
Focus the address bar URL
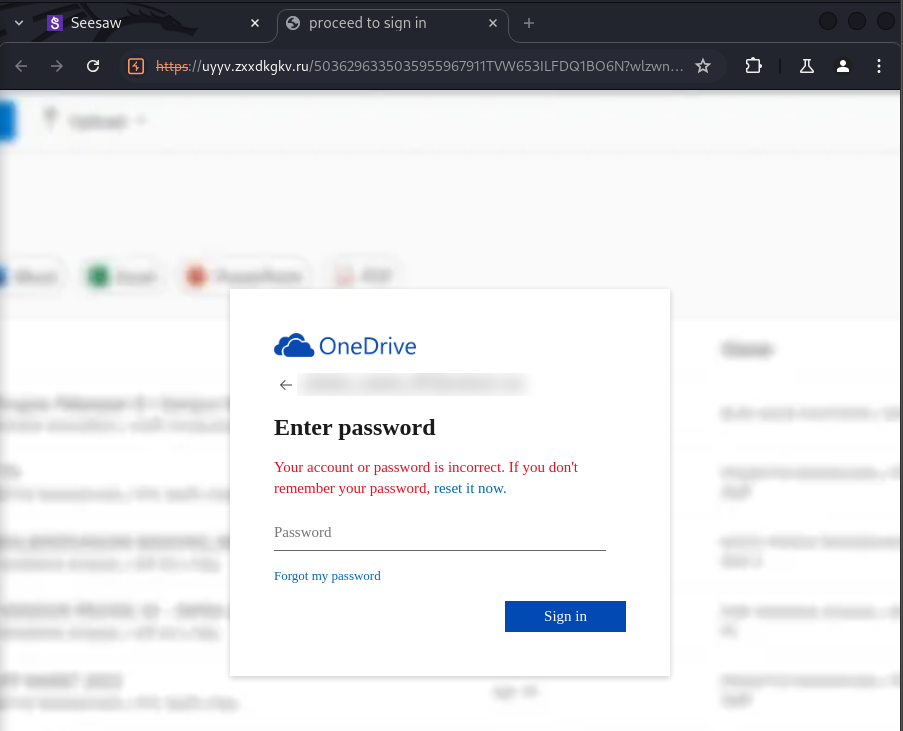coord(420,66)
